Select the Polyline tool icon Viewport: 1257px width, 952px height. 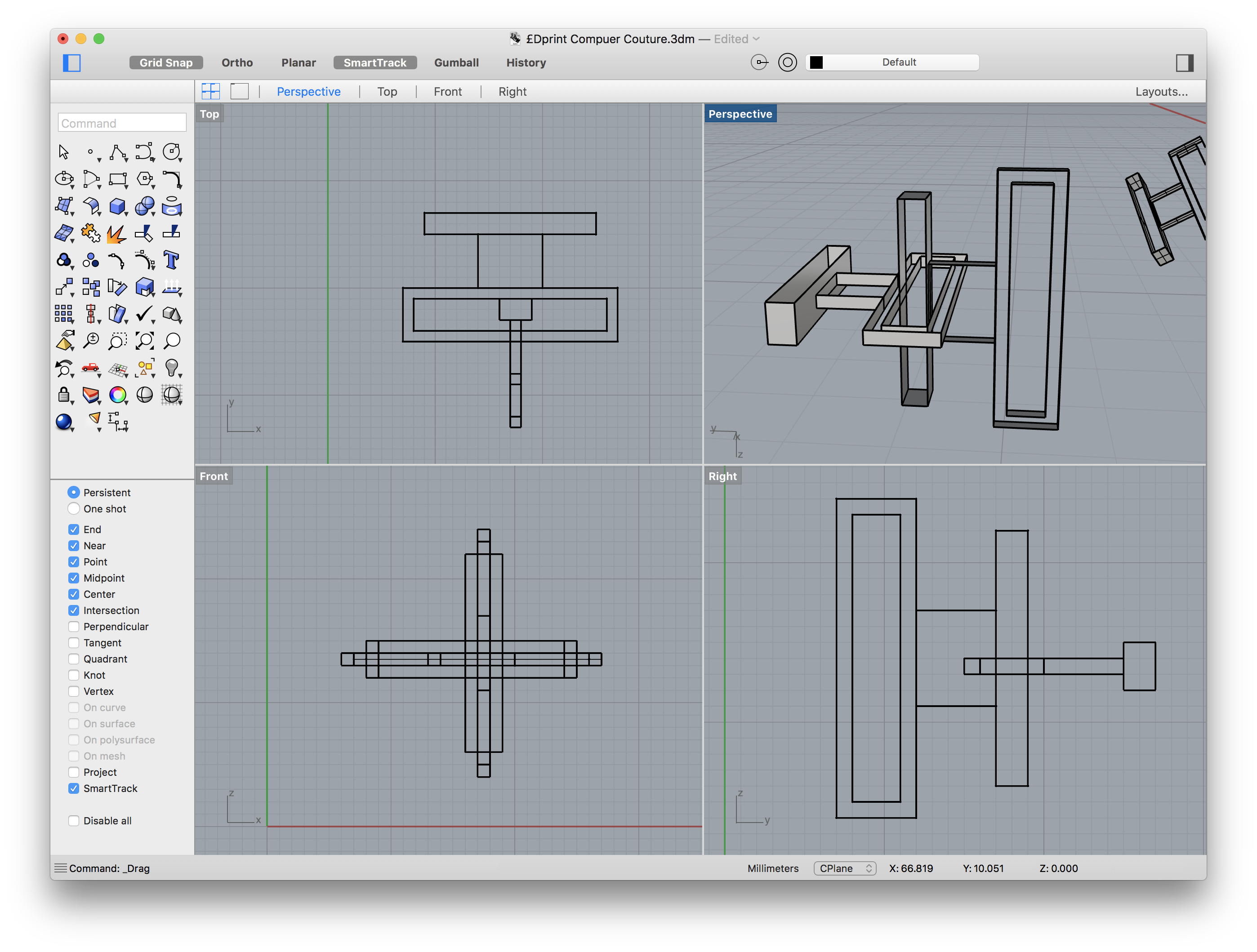[x=118, y=152]
